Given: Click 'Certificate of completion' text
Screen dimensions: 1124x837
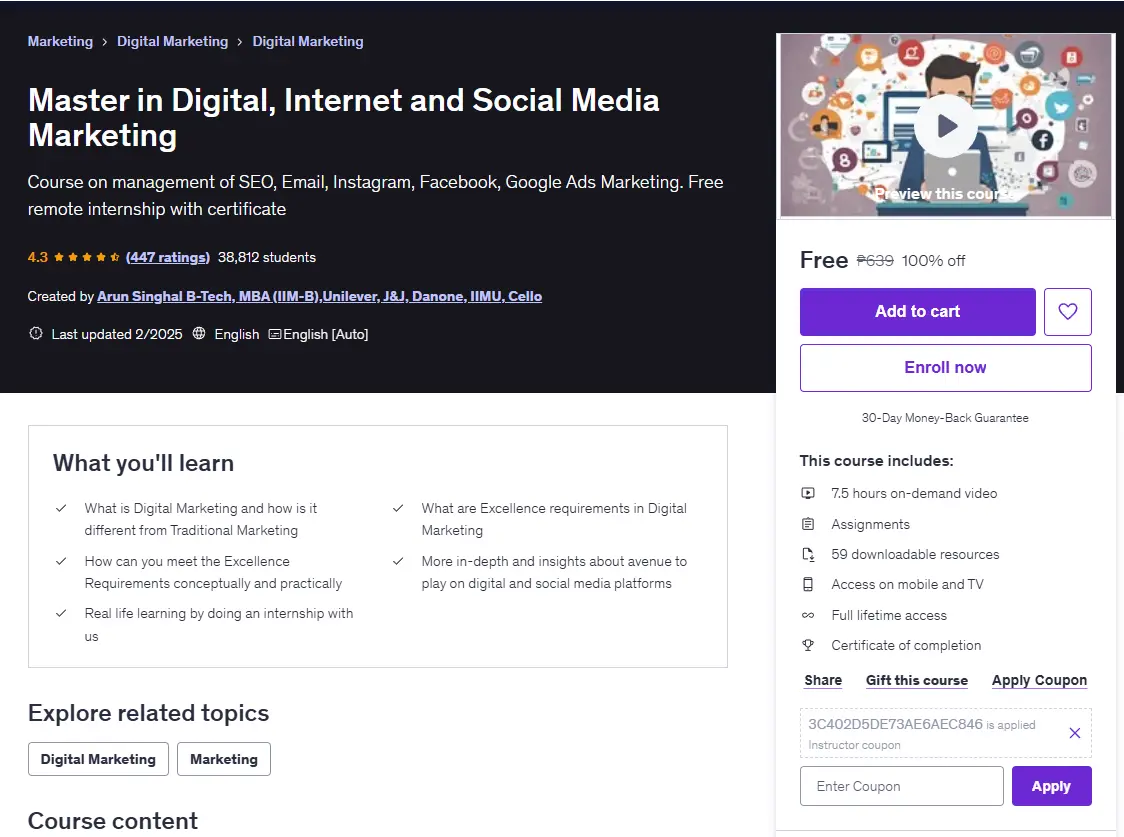Looking at the screenshot, I should [906, 645].
